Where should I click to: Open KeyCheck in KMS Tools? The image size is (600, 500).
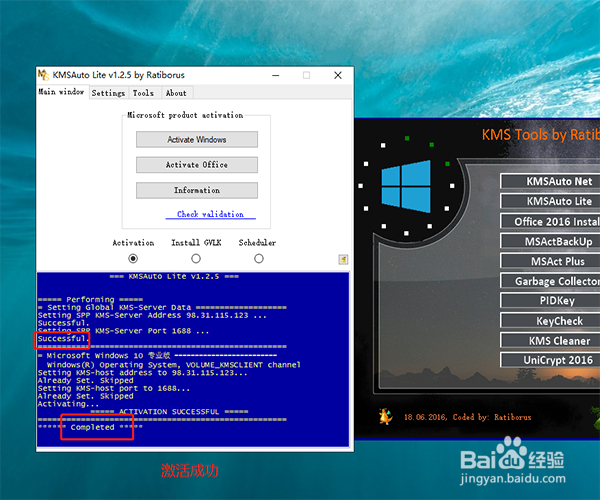tap(550, 321)
